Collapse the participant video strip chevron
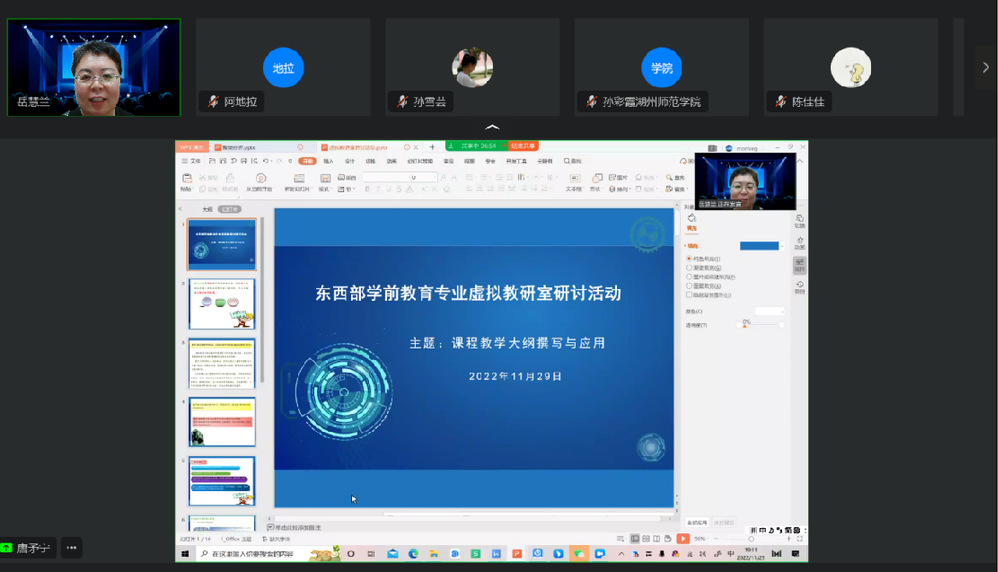 coord(492,128)
